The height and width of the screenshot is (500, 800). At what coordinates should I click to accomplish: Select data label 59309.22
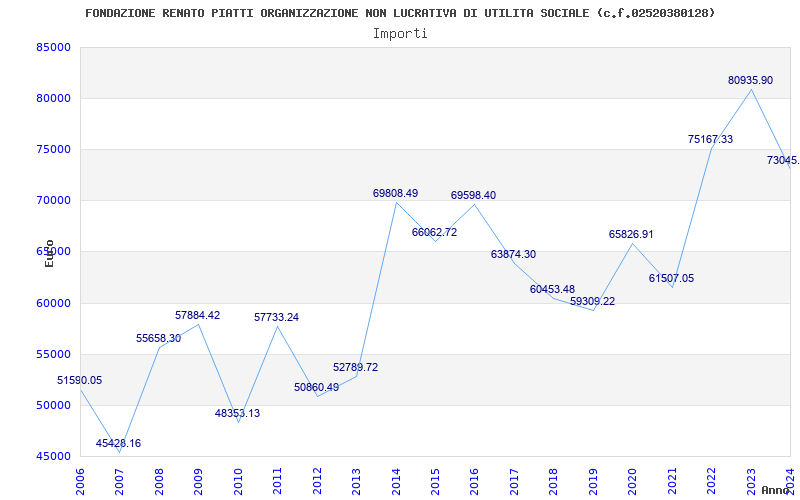592,301
